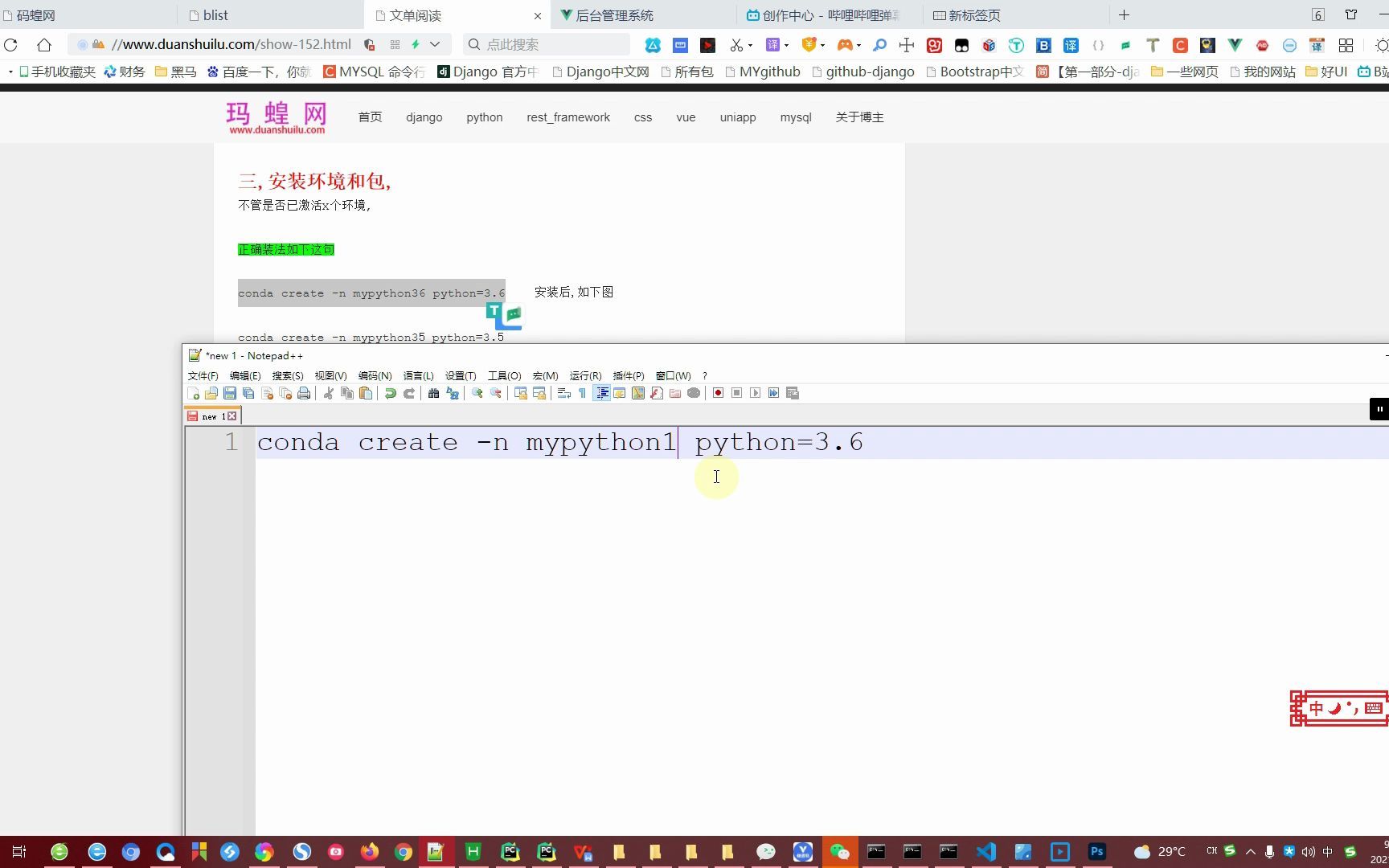Screen dimensions: 1389x868
Task: Reload the browser page
Action: [11, 45]
